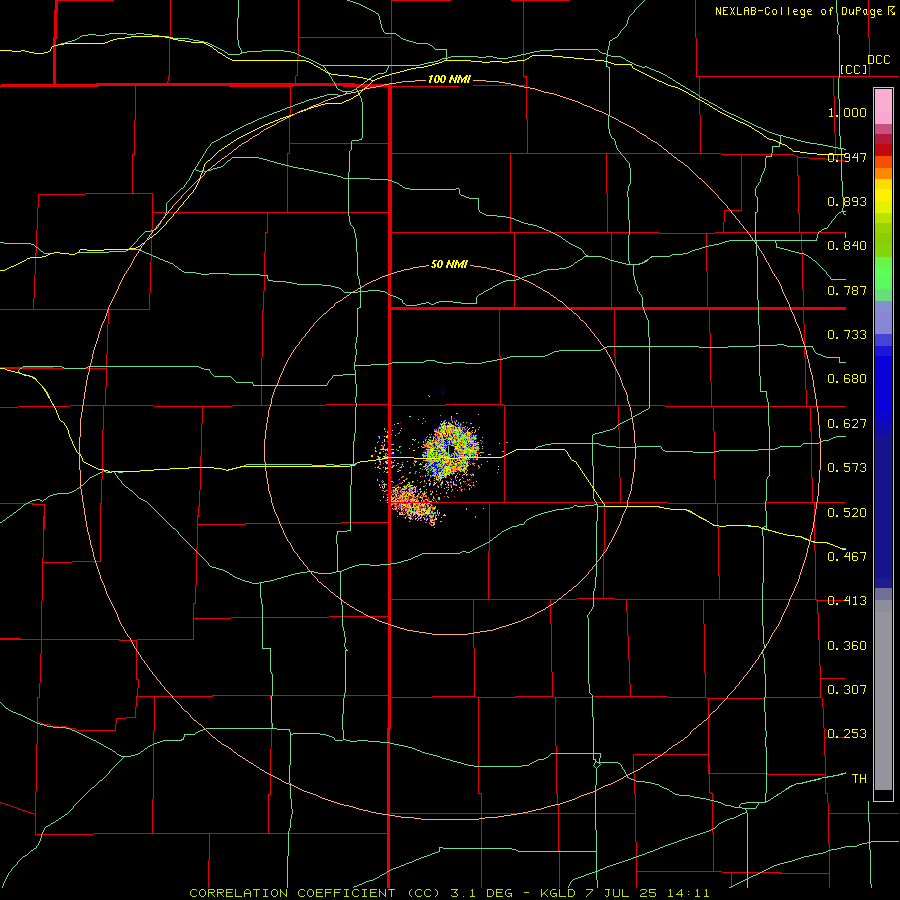Click the Correlation Coefficient caption at the bottom
The height and width of the screenshot is (900, 900).
click(x=449, y=893)
